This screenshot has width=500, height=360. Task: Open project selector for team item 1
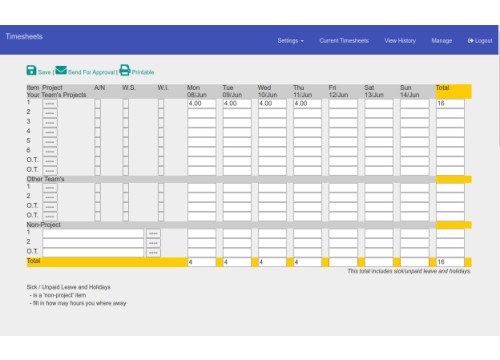(x=50, y=104)
